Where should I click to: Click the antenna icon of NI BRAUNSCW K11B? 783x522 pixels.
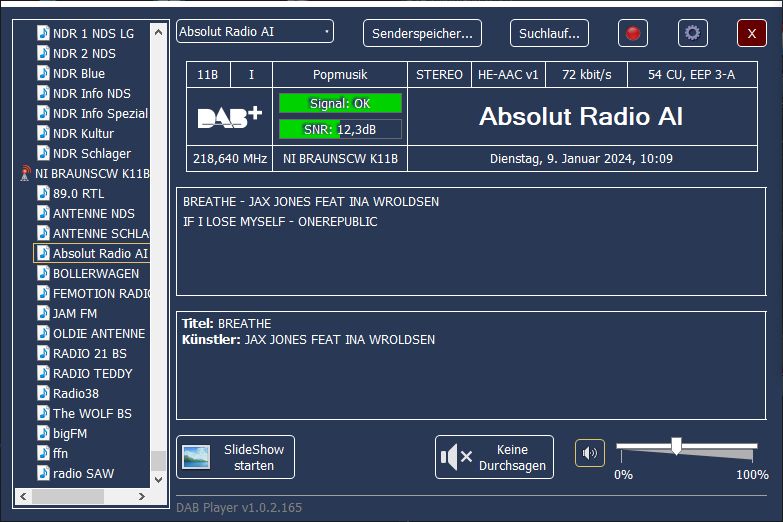pyautogui.click(x=25, y=173)
